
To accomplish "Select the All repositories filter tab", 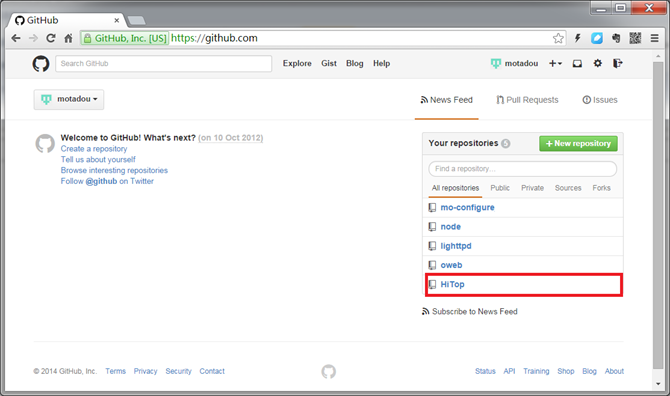I will [x=455, y=188].
